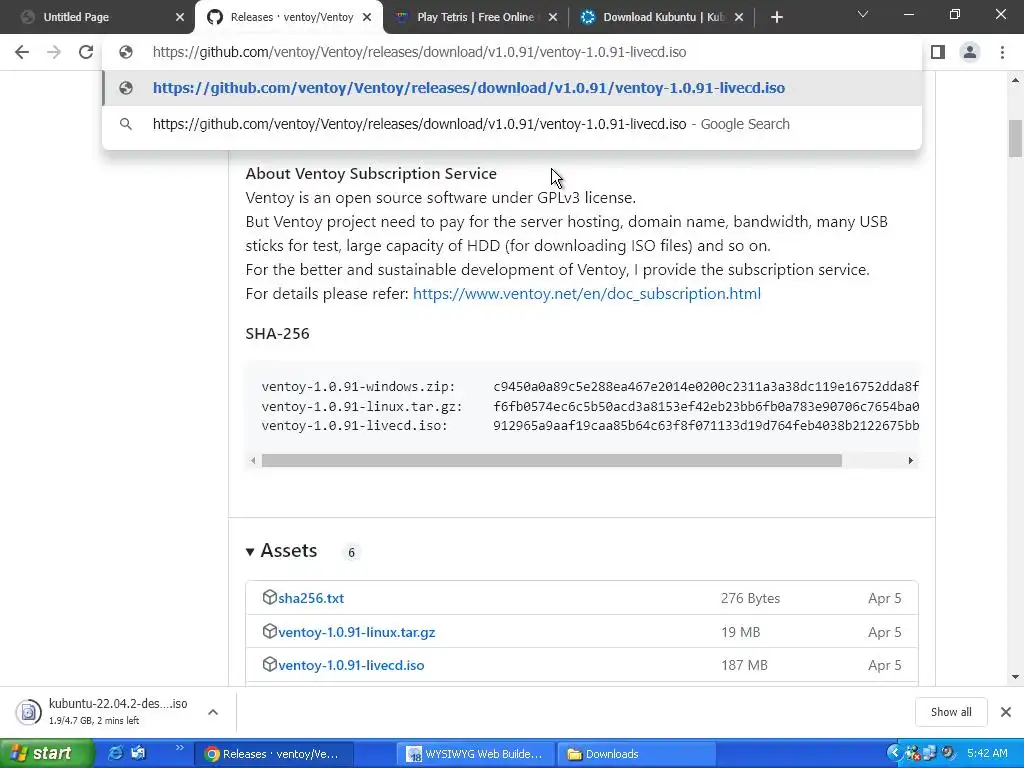Click the SHA-256 heading
The height and width of the screenshot is (768, 1024).
(278, 334)
